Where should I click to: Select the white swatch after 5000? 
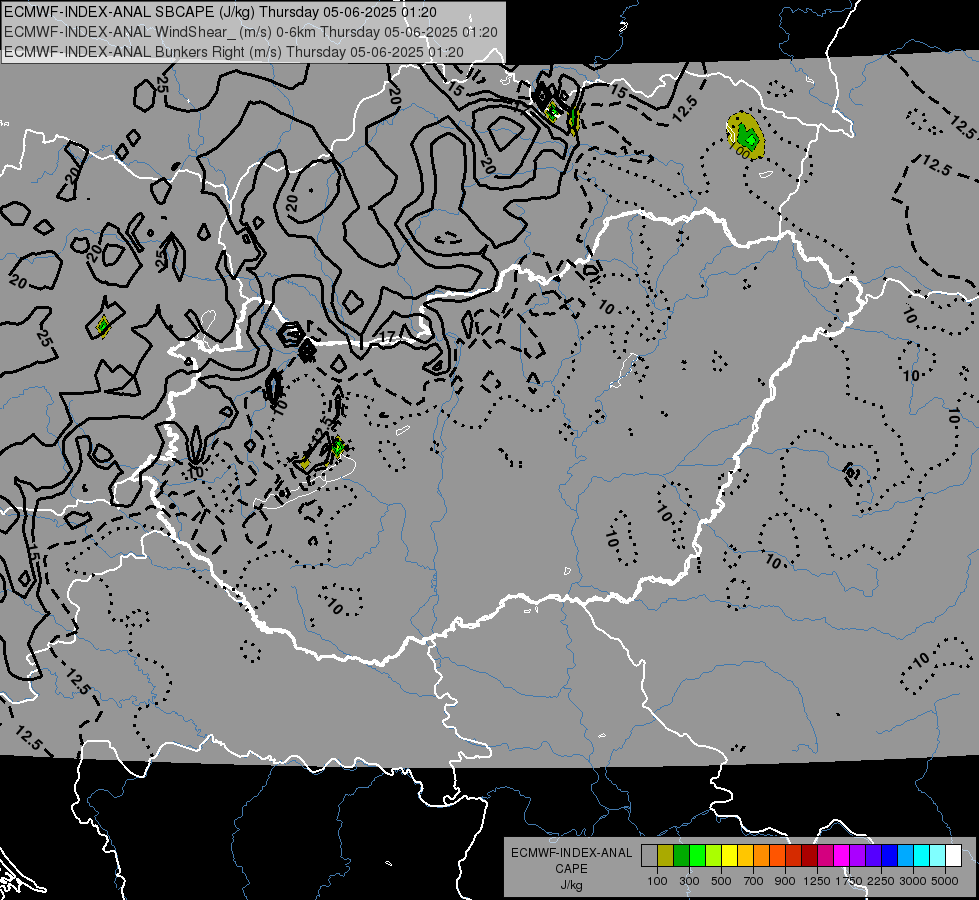[953, 855]
